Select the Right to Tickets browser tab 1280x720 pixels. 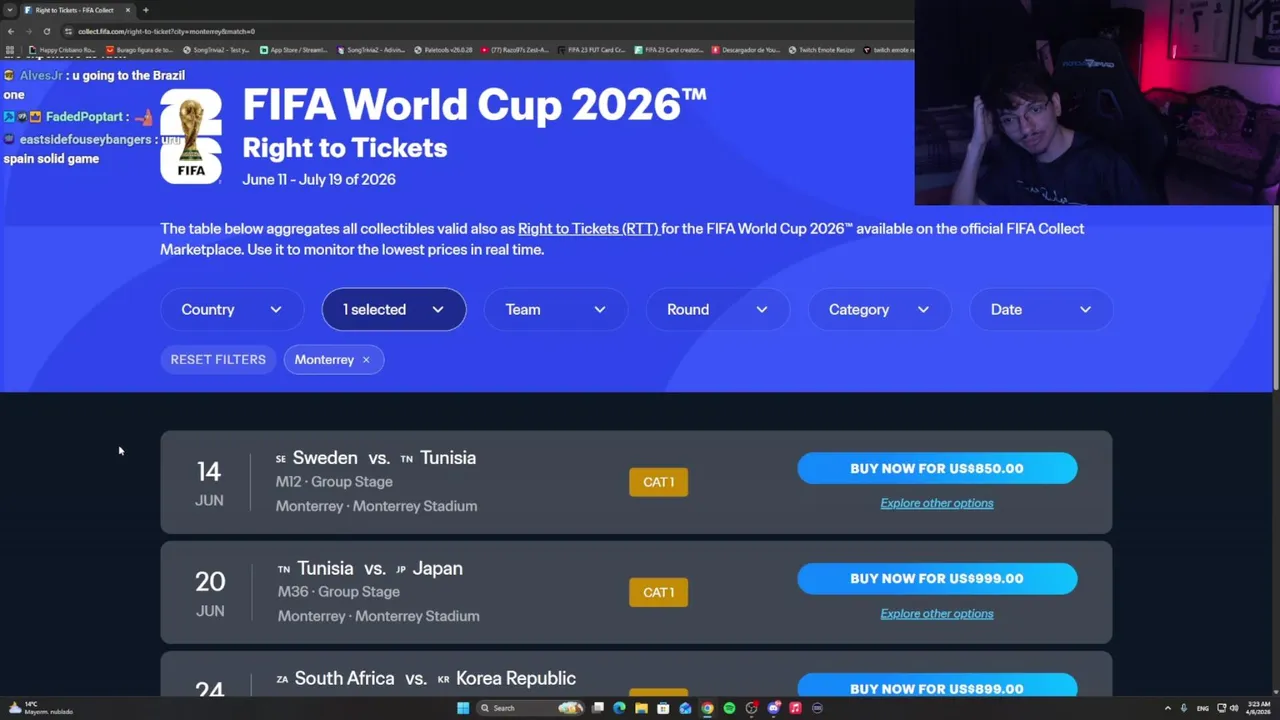point(74,10)
